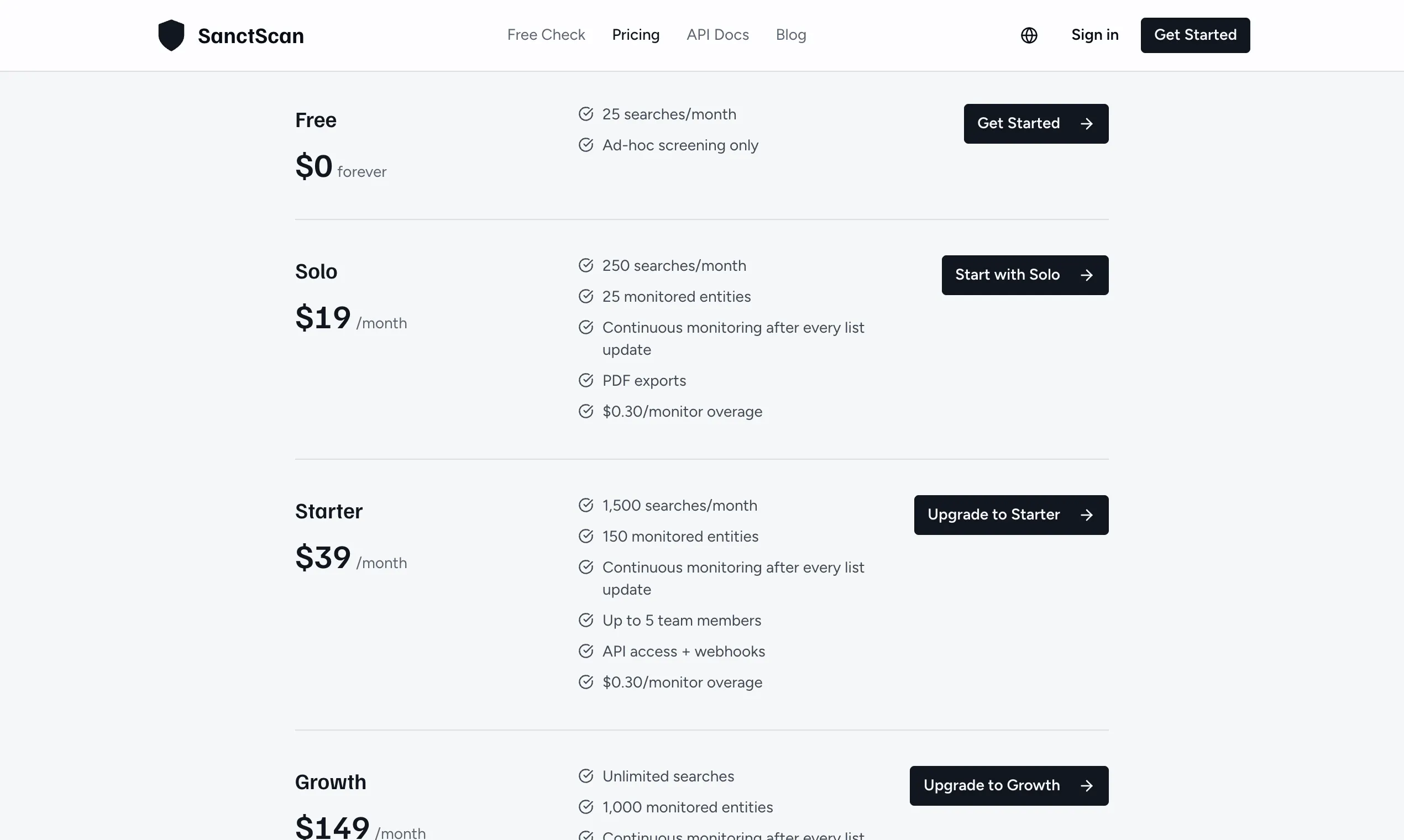Open API Docs from the navigation
Viewport: 1404px width, 840px height.
tap(717, 35)
